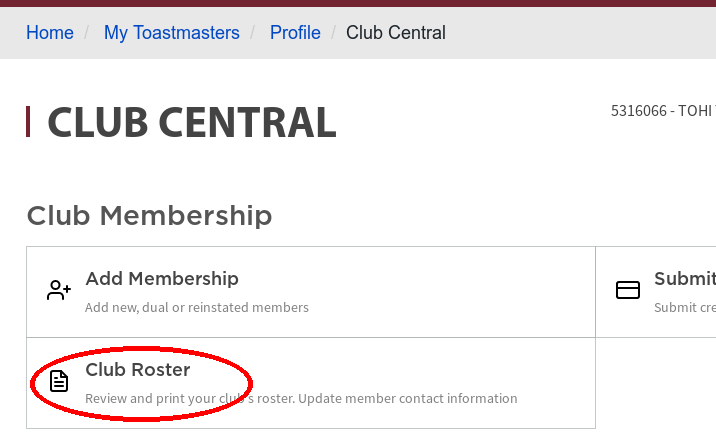Click the add-person icon beside Add Membership
716x445 pixels.
59,290
